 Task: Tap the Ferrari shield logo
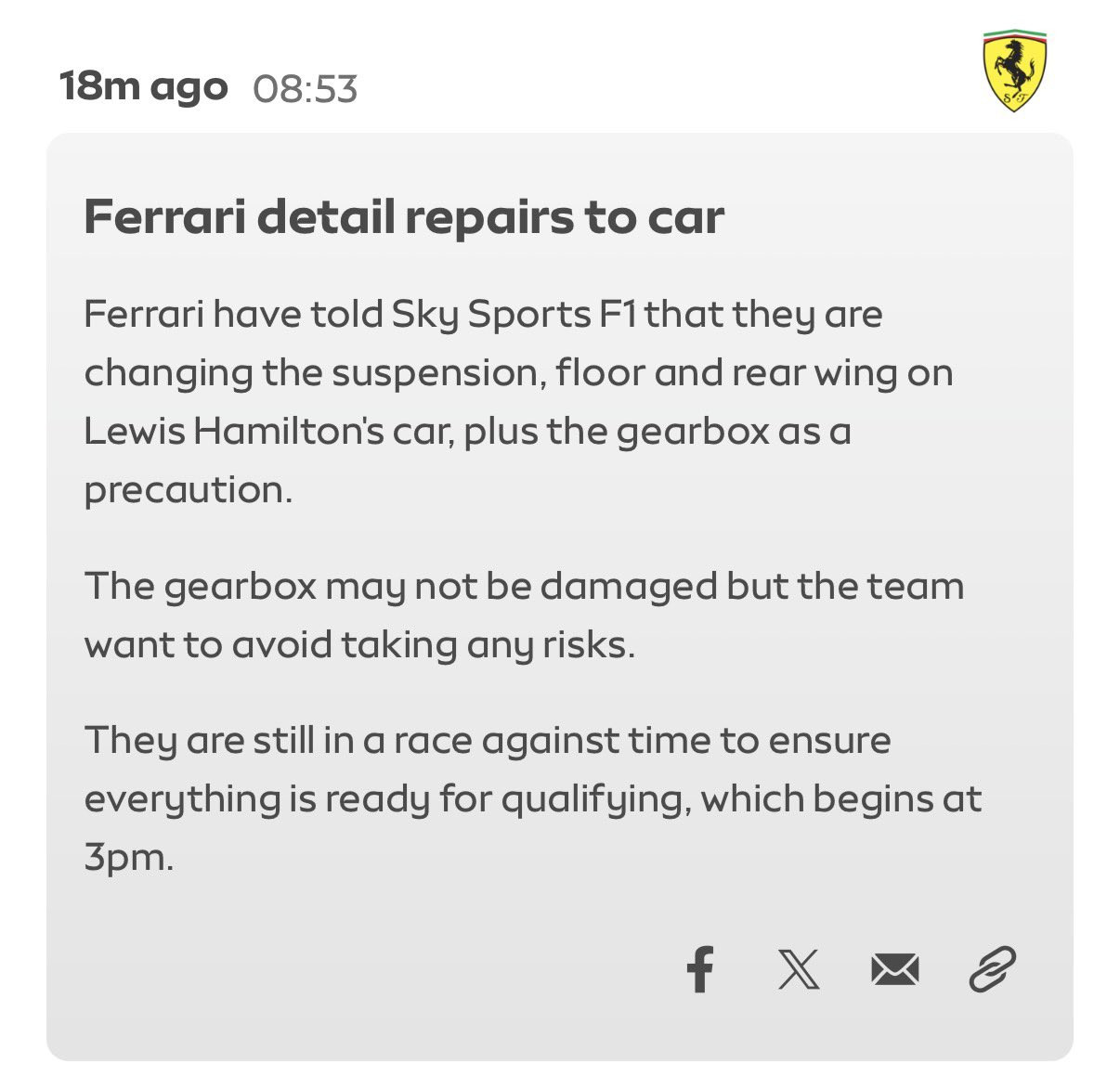tap(1015, 71)
